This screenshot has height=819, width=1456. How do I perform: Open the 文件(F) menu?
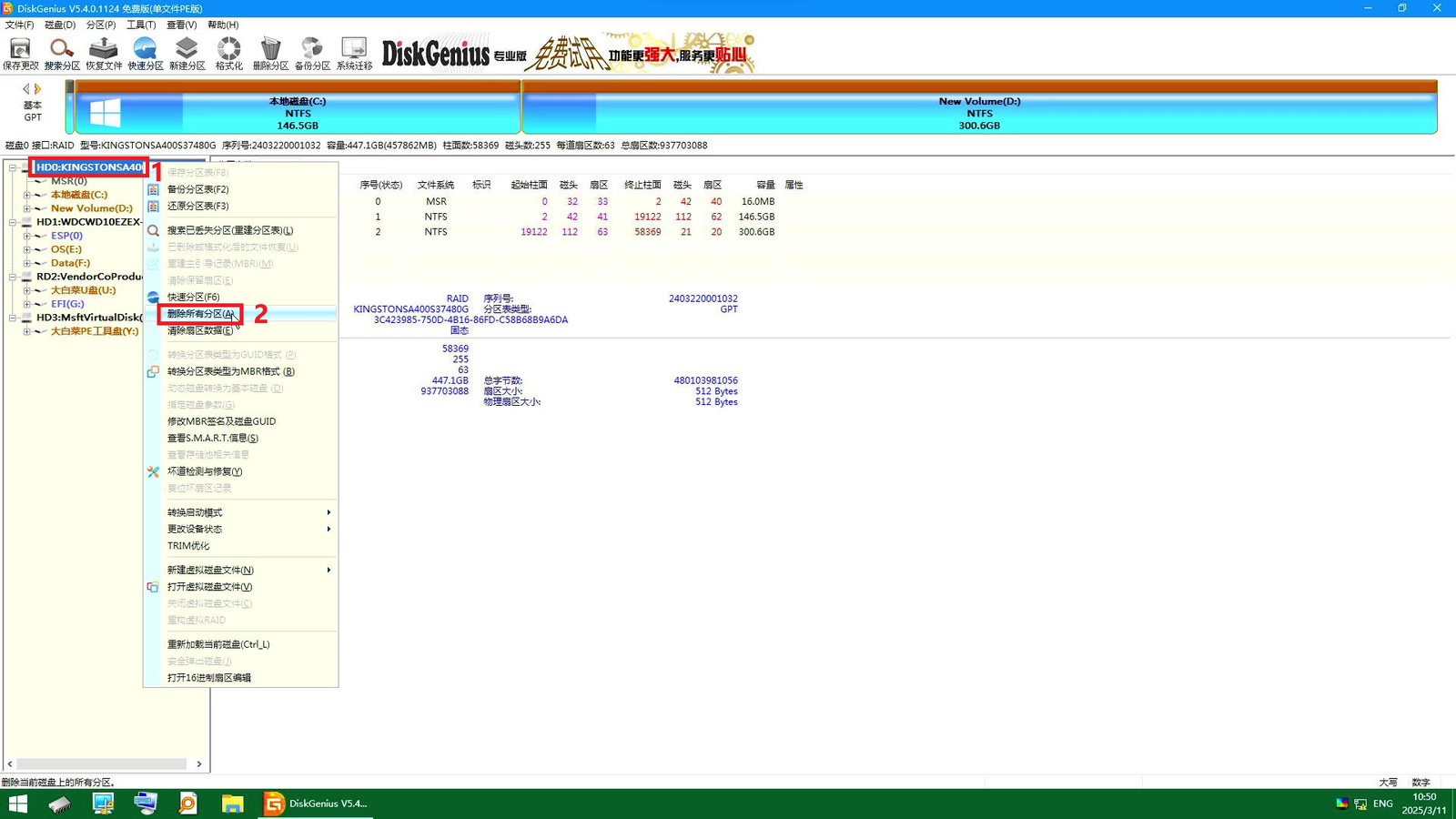pyautogui.click(x=19, y=25)
